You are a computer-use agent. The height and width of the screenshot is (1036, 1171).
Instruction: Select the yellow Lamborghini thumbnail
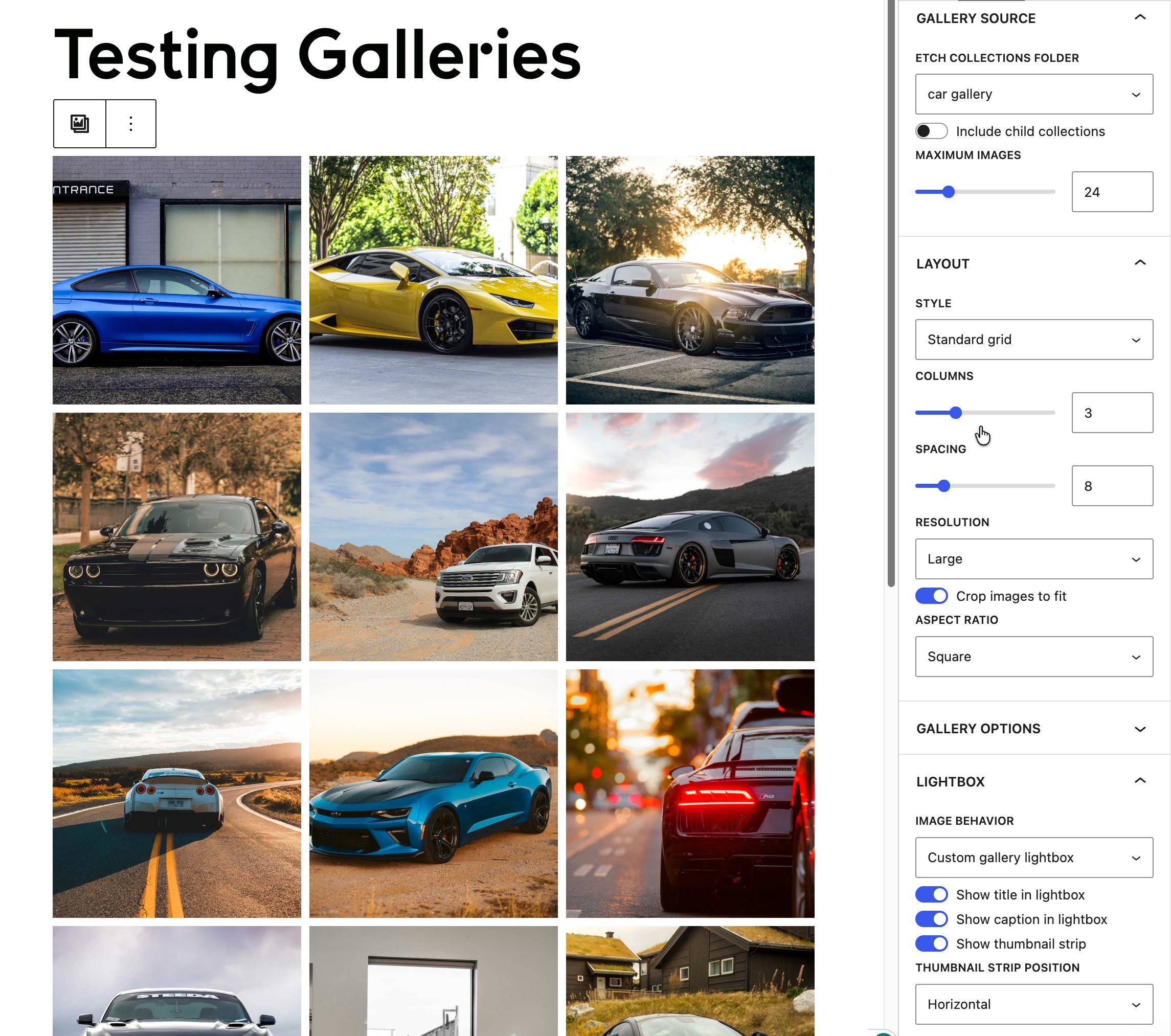[x=433, y=280]
